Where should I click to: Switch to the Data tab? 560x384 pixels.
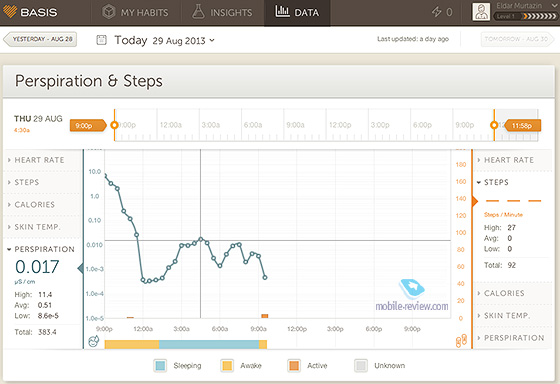click(297, 13)
